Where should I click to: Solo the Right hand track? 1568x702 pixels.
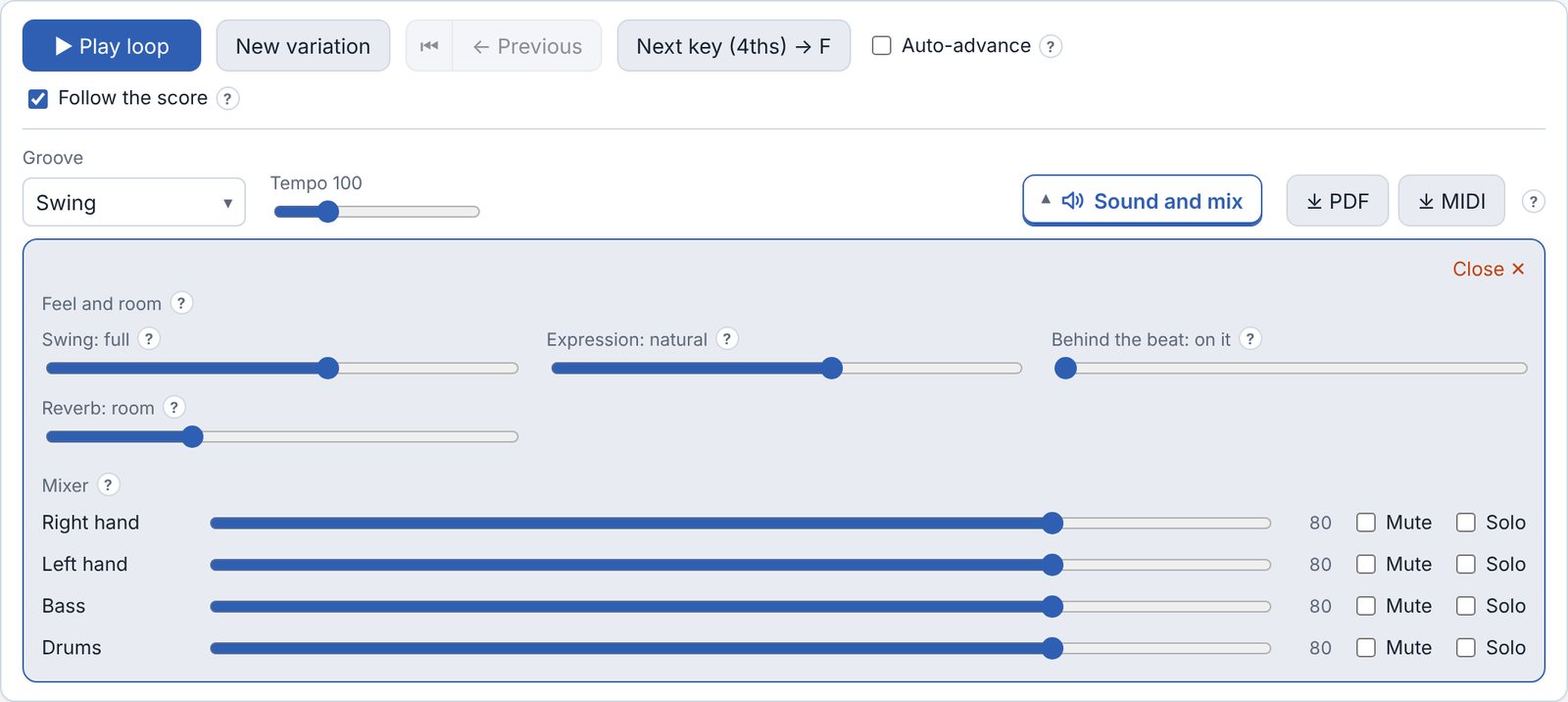click(x=1466, y=523)
